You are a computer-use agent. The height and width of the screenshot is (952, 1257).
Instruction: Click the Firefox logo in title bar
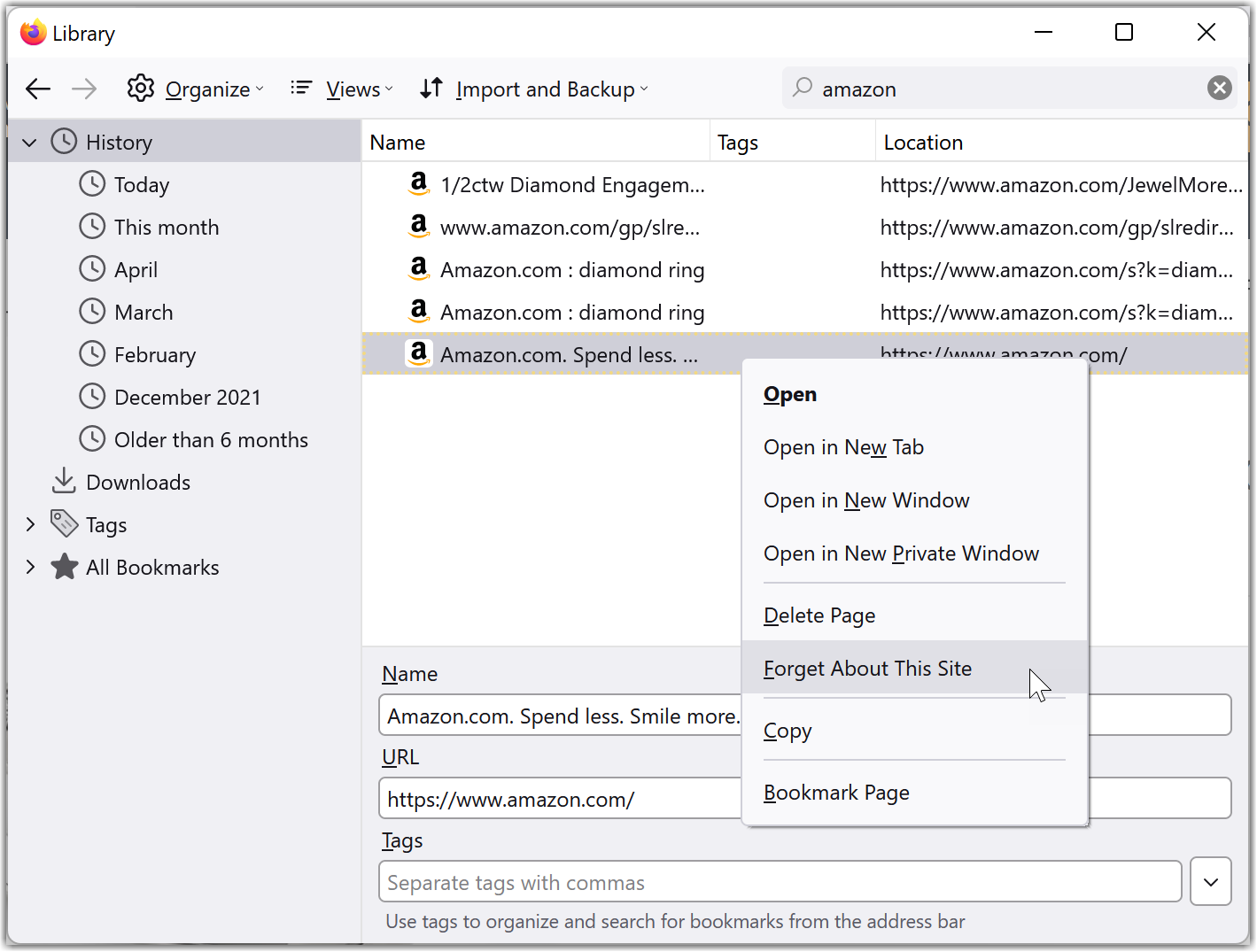coord(34,32)
